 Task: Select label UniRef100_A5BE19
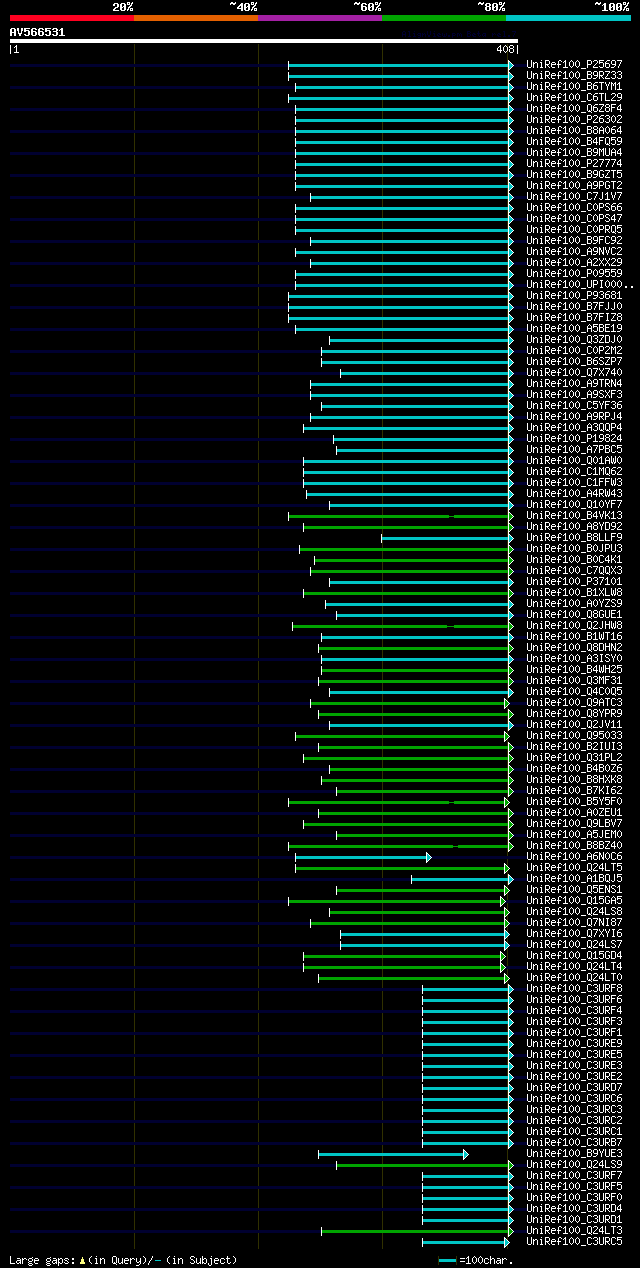(574, 328)
